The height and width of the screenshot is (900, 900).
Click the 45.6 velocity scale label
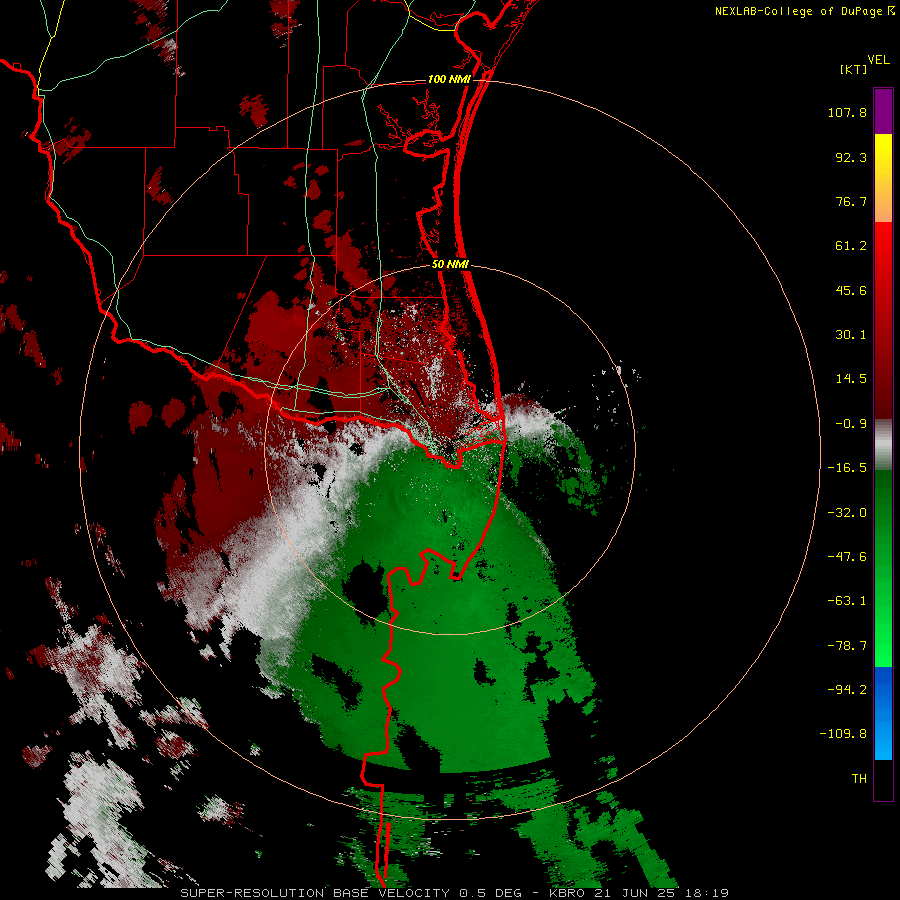click(851, 290)
